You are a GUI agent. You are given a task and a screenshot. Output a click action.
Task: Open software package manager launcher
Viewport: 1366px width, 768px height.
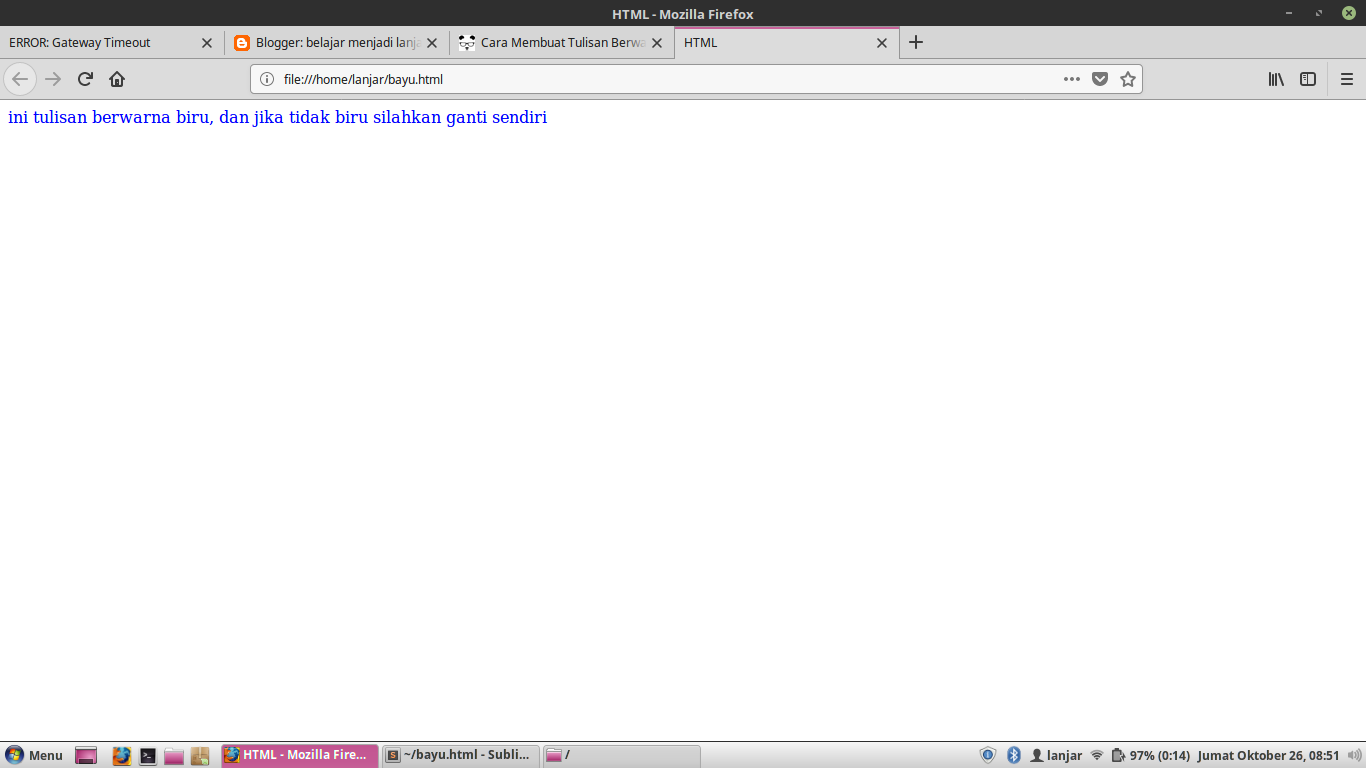point(200,755)
